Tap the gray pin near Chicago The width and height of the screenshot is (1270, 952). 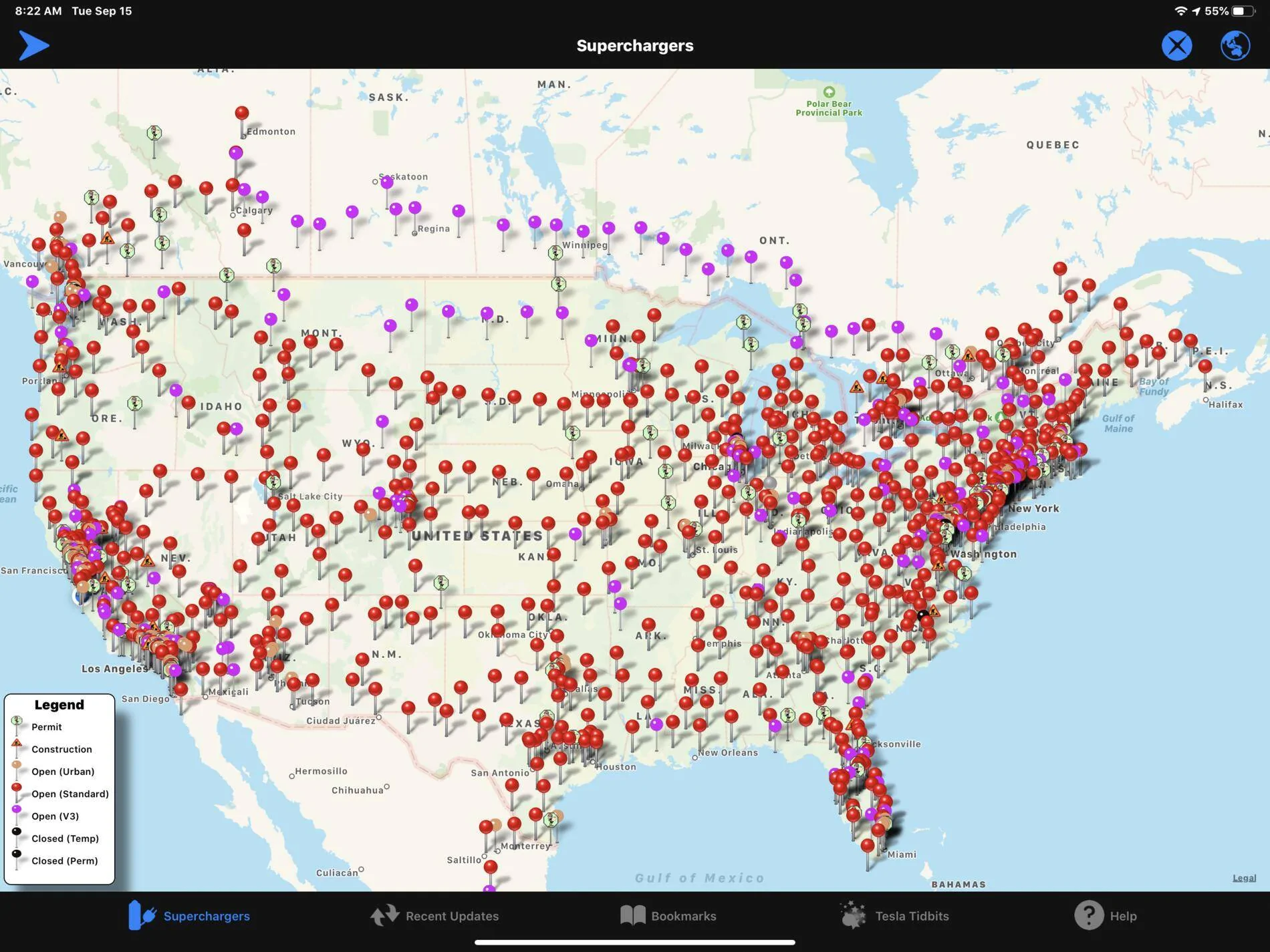coord(770,482)
